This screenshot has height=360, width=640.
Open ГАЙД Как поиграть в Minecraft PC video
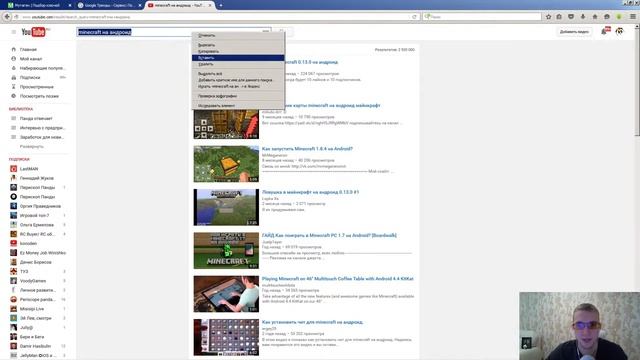(x=329, y=236)
